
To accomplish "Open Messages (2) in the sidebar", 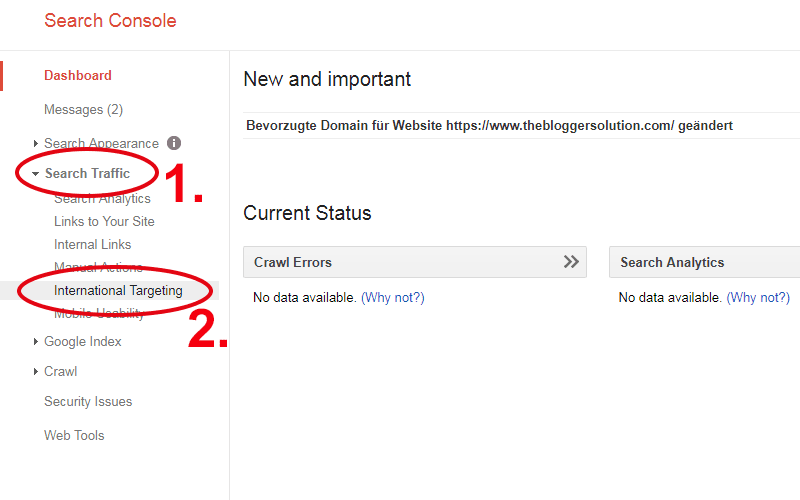I will (83, 110).
